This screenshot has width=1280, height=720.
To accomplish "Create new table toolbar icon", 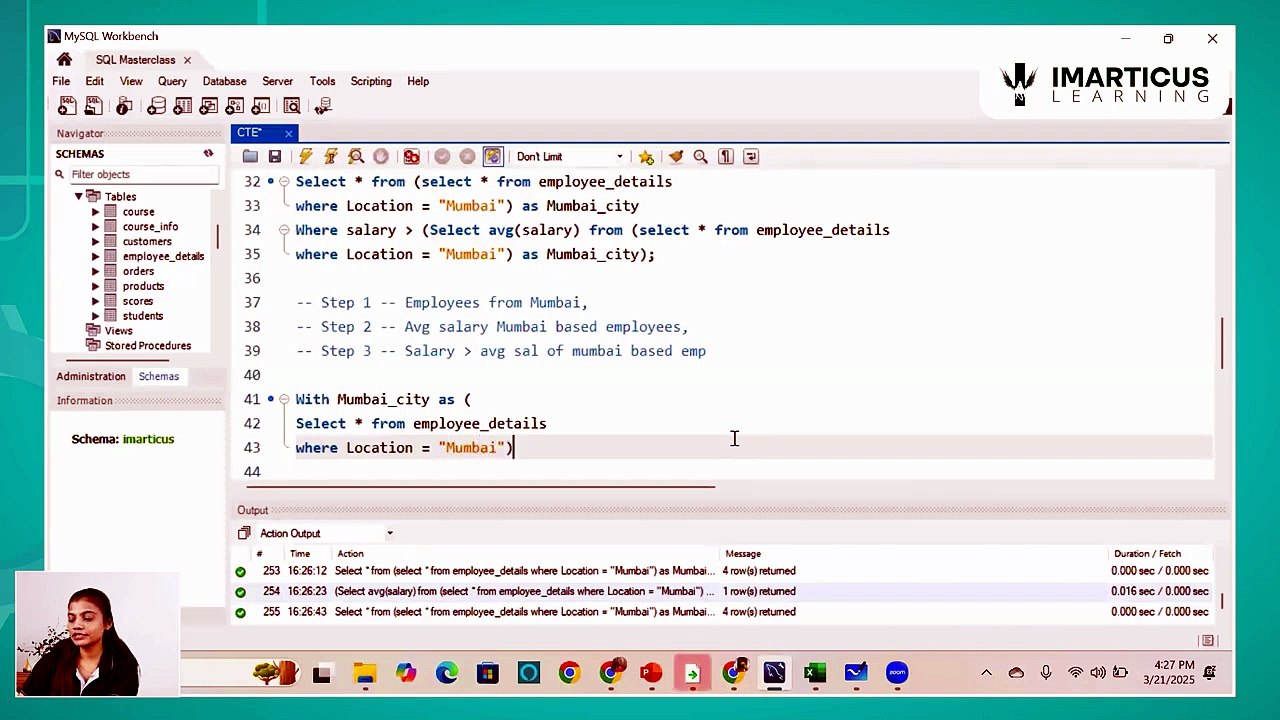I will 183,105.
